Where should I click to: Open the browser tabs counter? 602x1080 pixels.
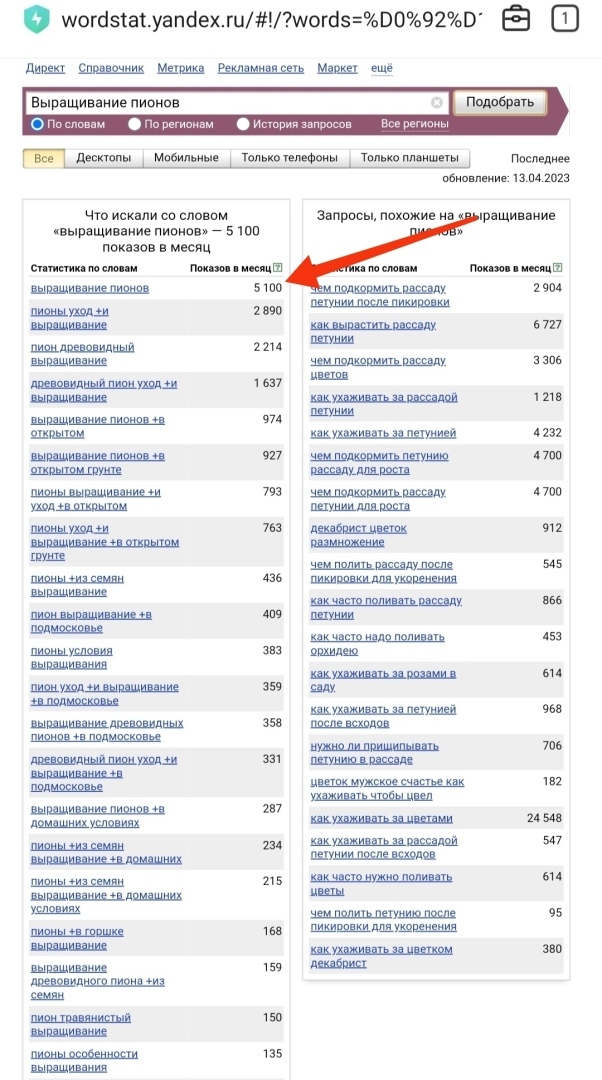565,19
